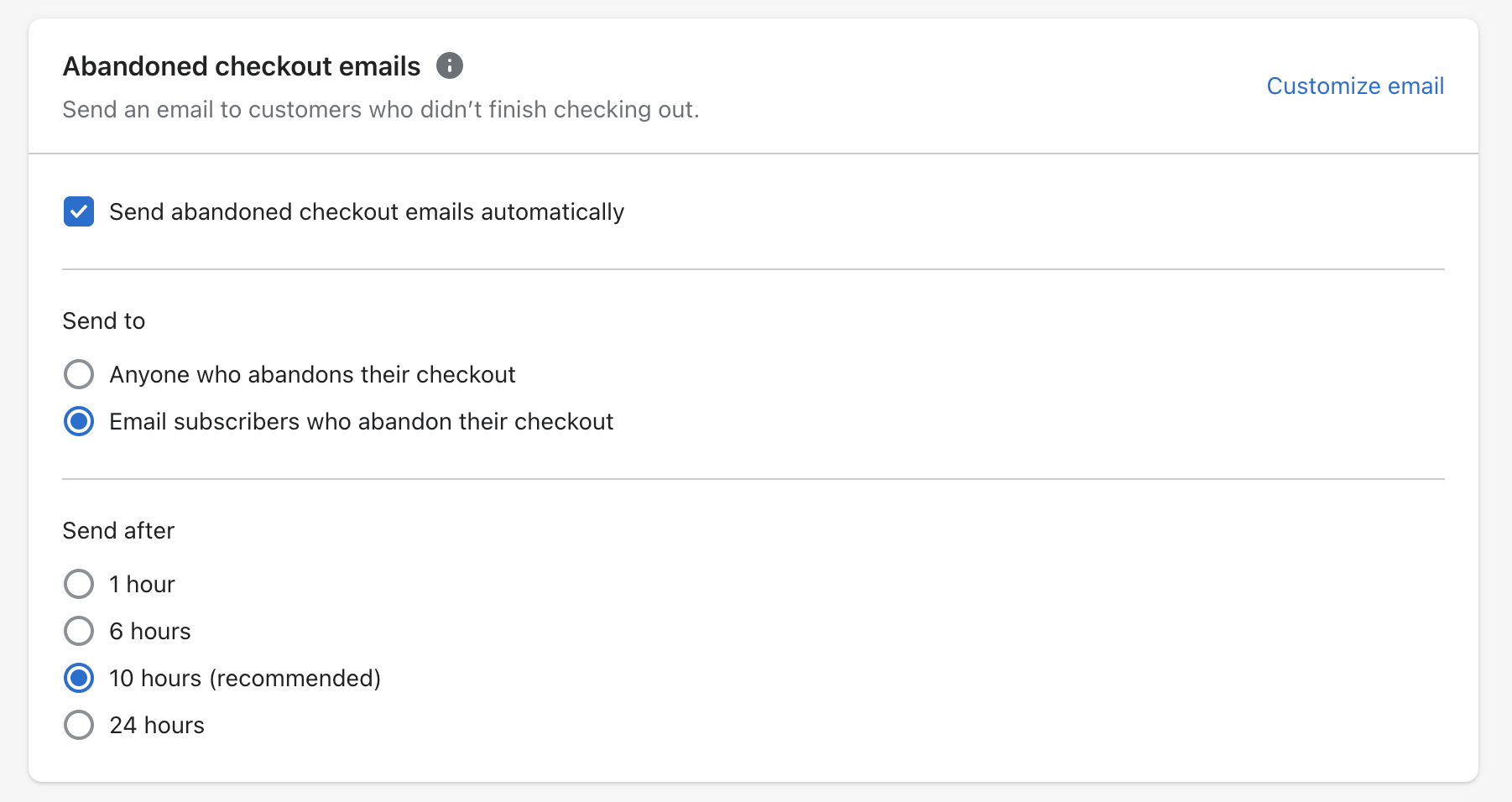Click the 'Send to' section heading

click(x=104, y=321)
